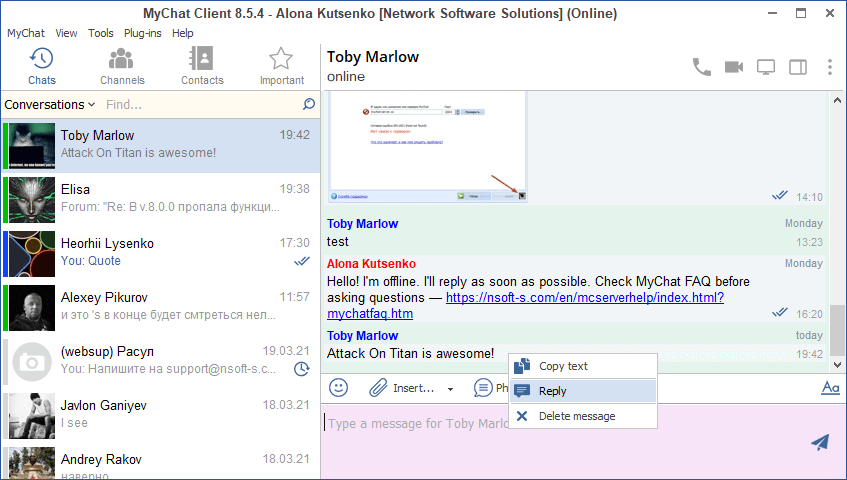847x480 pixels.
Task: Expand the Conversations filter dropdown
Action: 49,104
